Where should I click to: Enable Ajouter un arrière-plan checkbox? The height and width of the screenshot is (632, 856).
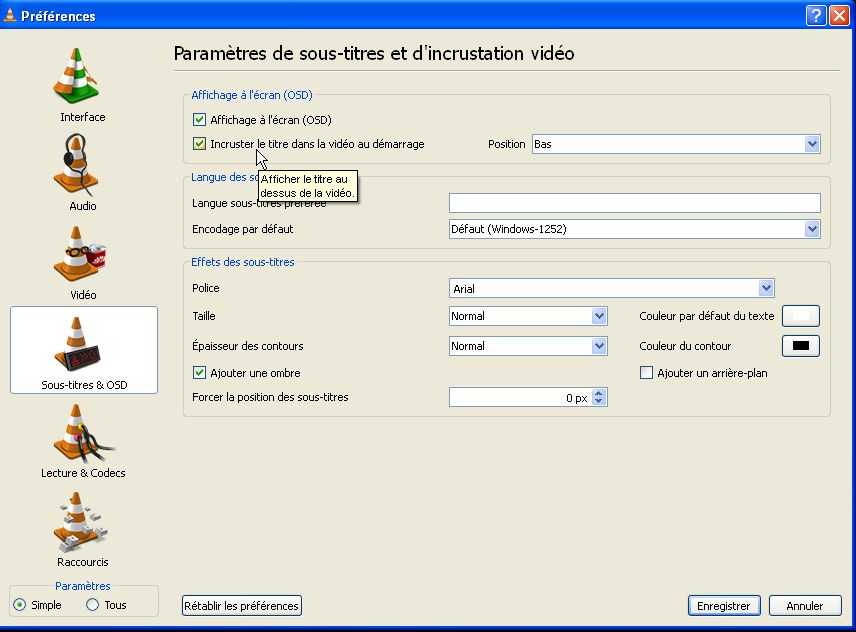coord(646,373)
